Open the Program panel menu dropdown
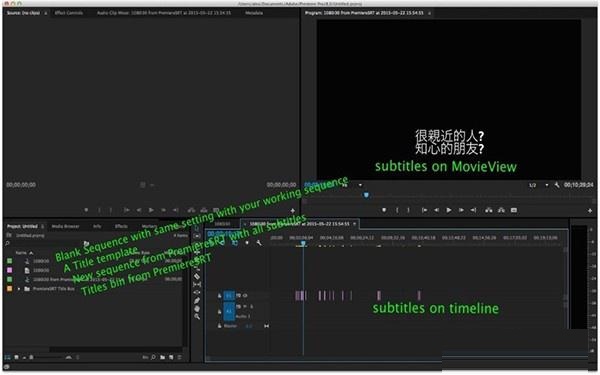 tap(429, 13)
